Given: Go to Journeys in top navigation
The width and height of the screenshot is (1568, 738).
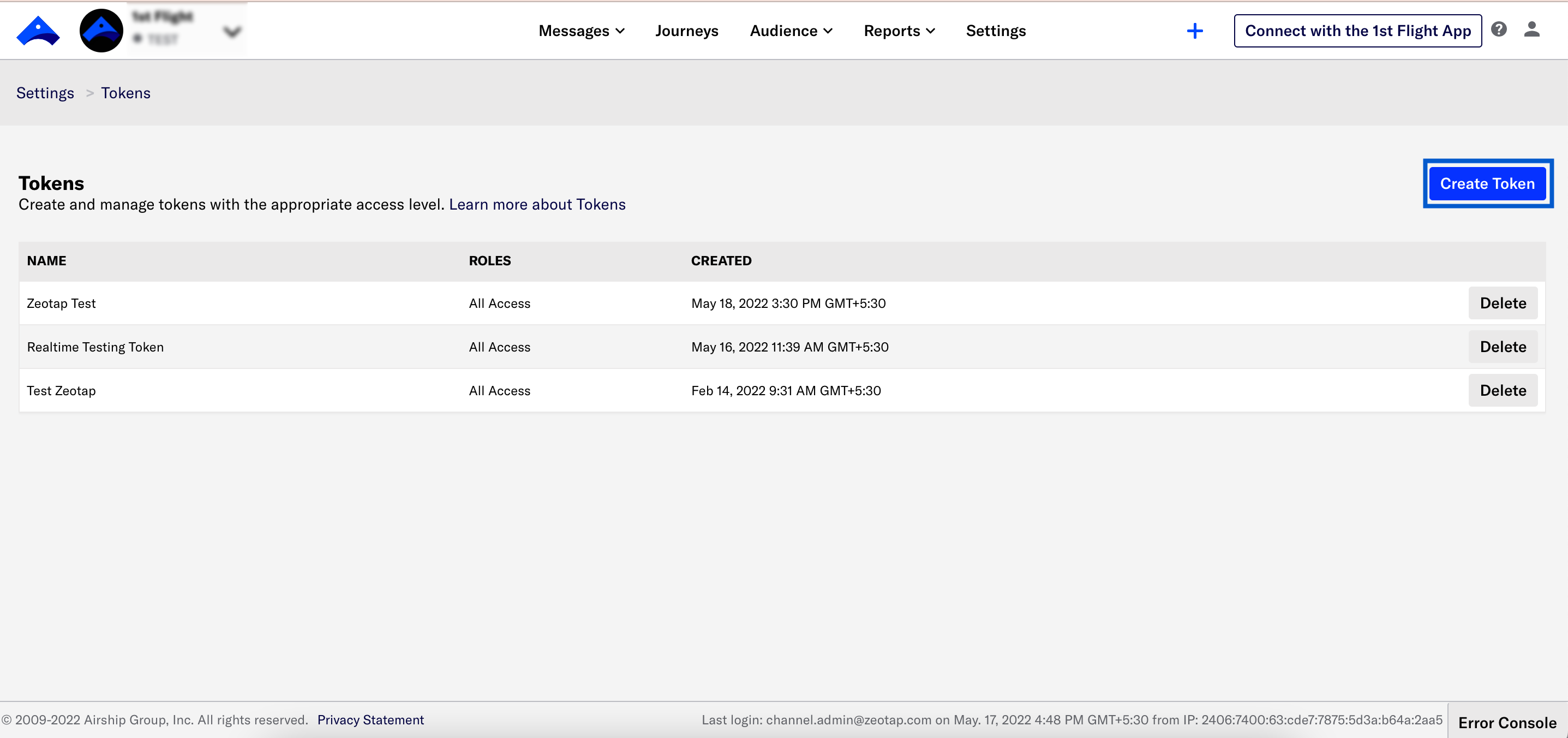Looking at the screenshot, I should pos(686,31).
